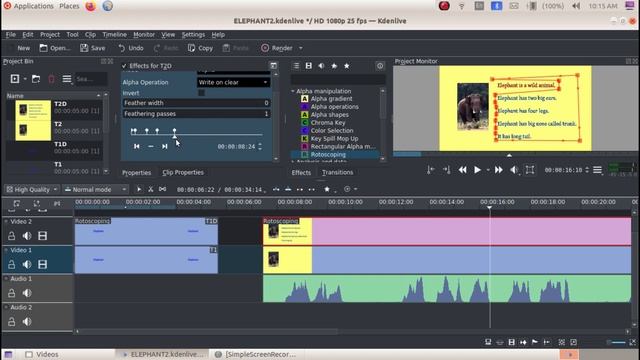Hide video of Video 1 track
Viewport: 640px width, 360px height.
(42, 264)
